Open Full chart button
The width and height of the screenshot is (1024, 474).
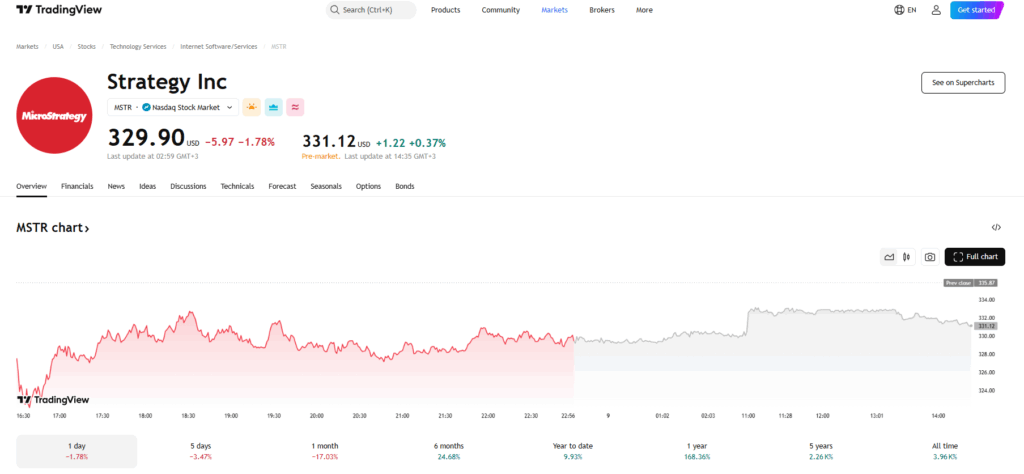pos(975,257)
